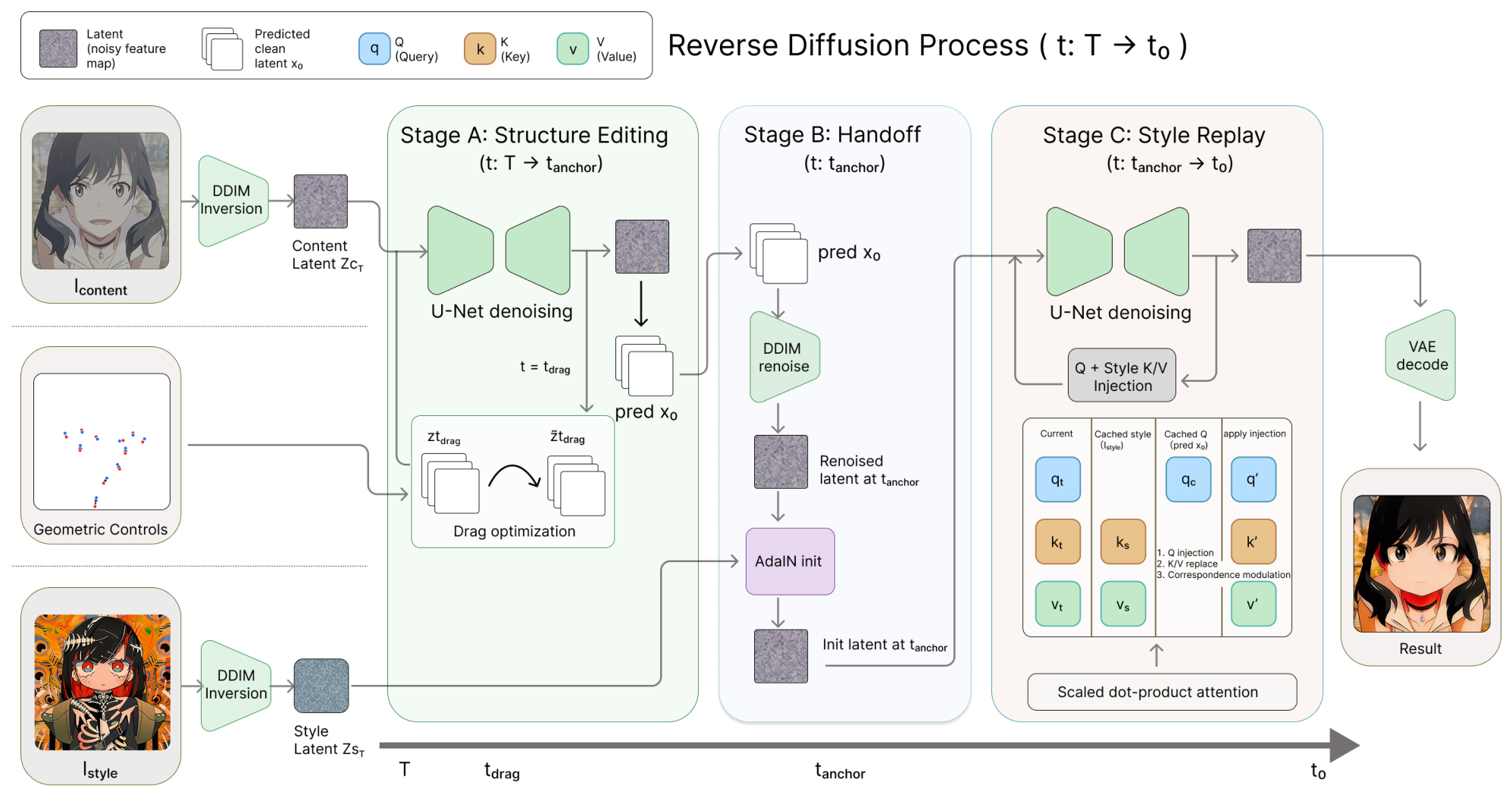This screenshot has height=797, width=1512.
Task: Click the I_content anime girl image
Action: point(101,201)
